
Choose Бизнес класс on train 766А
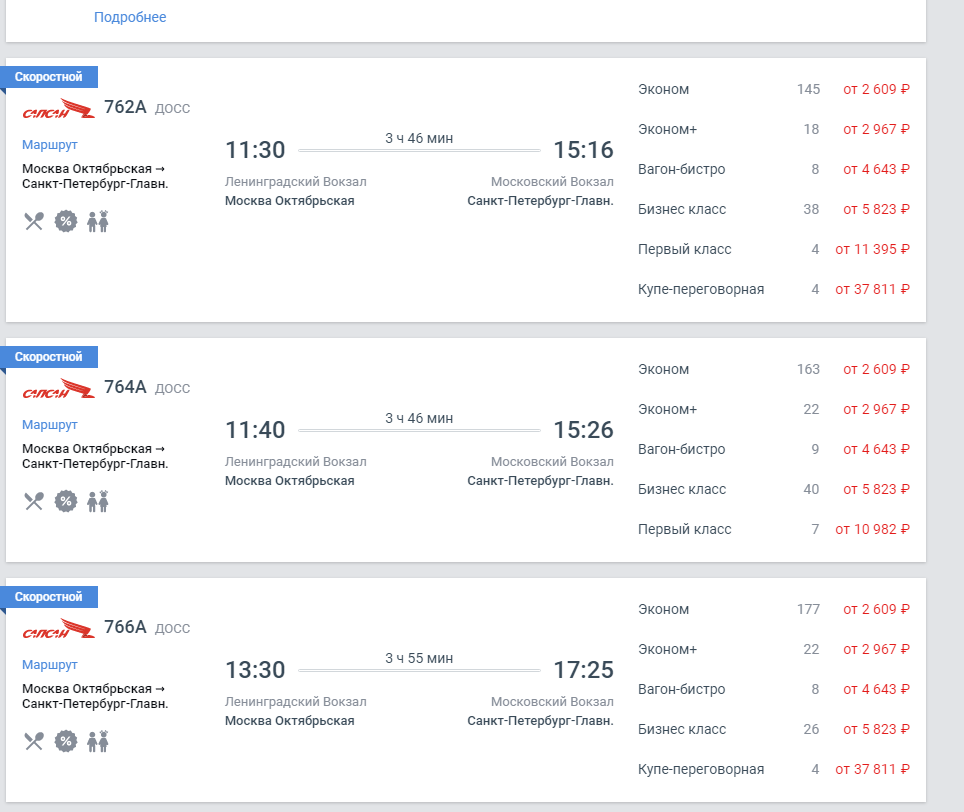pos(773,729)
